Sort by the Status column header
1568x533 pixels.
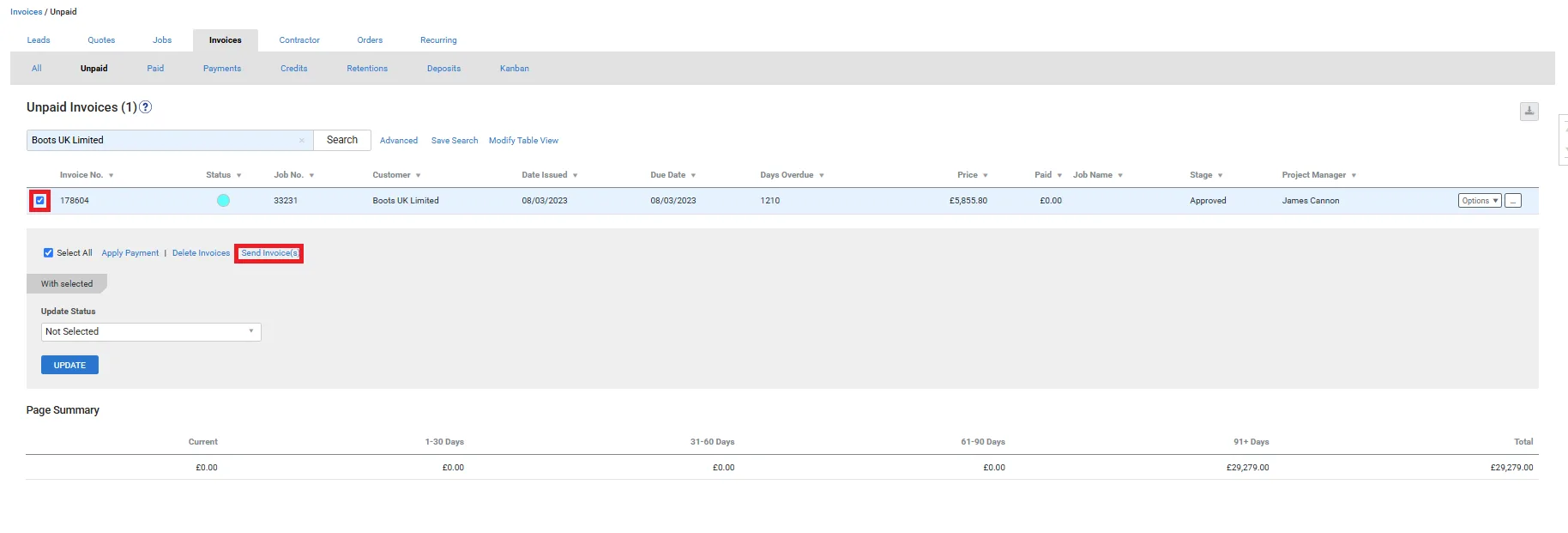point(223,175)
